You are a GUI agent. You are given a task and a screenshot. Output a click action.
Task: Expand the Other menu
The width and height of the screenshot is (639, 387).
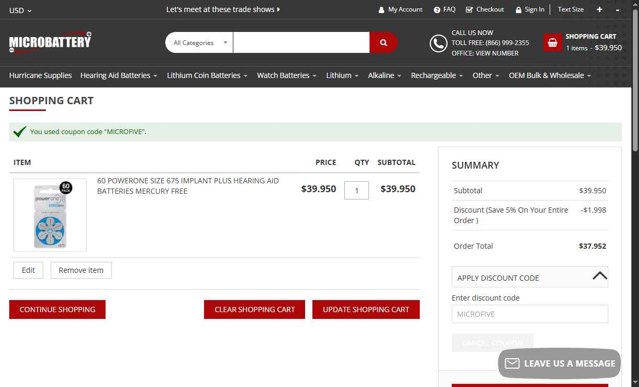(x=485, y=75)
